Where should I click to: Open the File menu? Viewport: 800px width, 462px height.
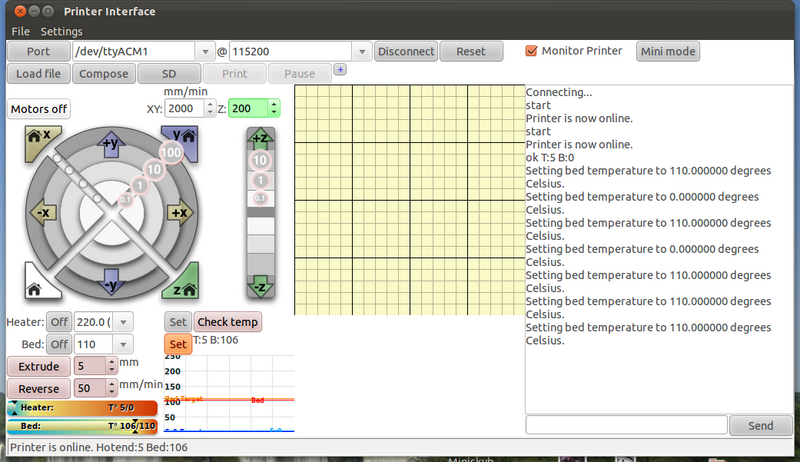[21, 32]
